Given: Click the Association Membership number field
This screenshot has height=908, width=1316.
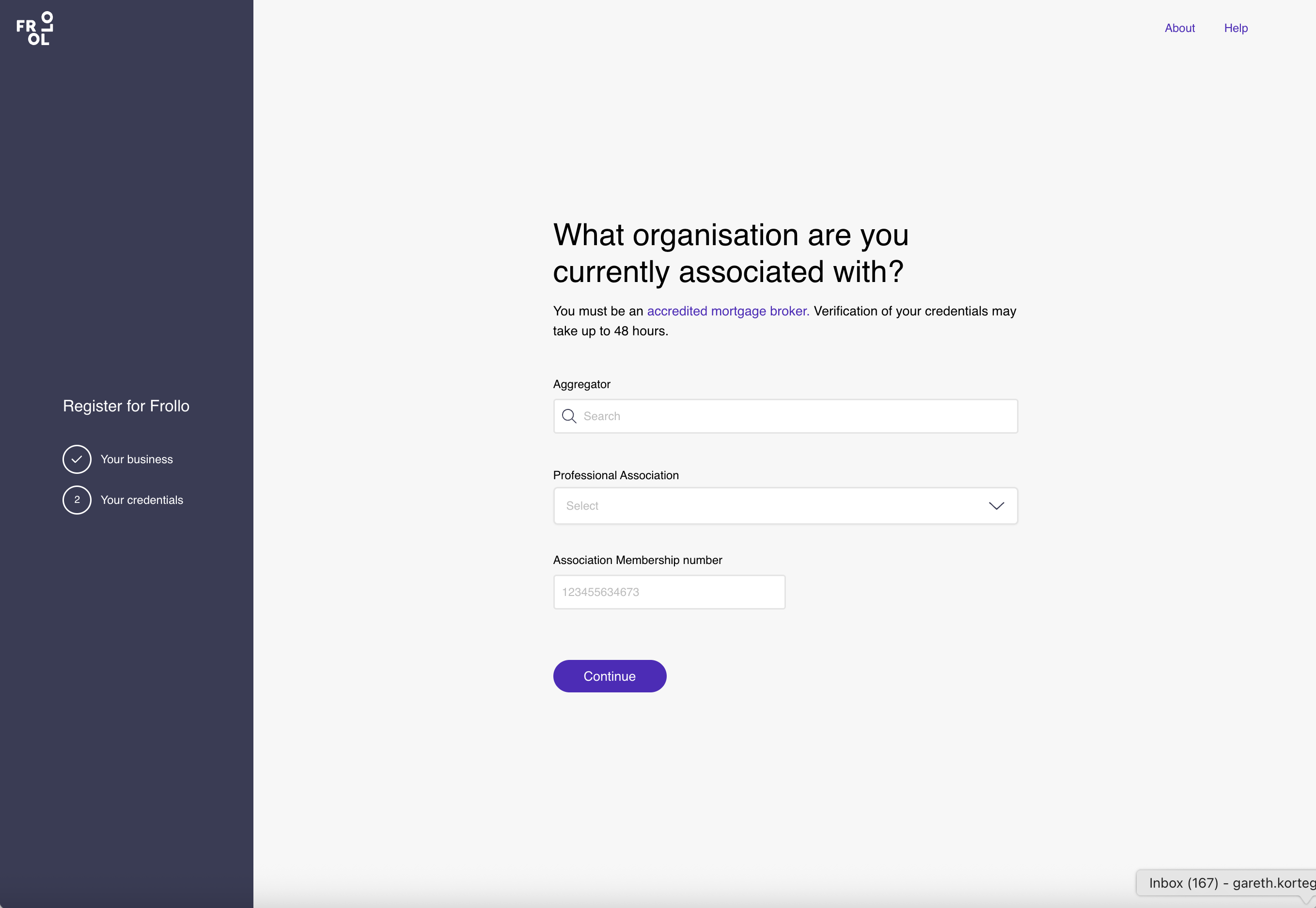Looking at the screenshot, I should point(669,592).
